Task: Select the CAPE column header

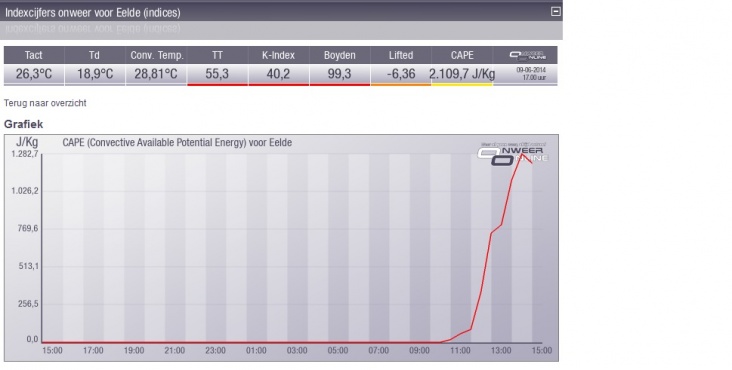Action: tap(462, 55)
